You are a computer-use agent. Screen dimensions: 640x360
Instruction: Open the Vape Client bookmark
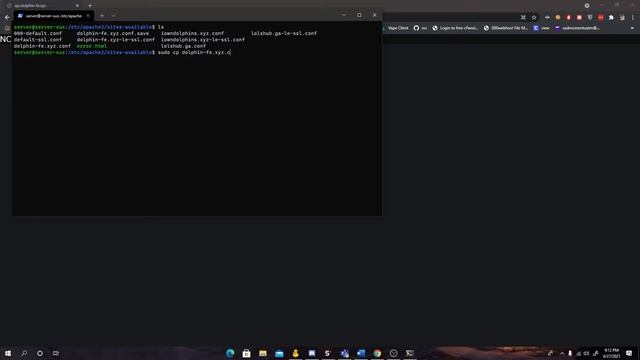pos(397,28)
